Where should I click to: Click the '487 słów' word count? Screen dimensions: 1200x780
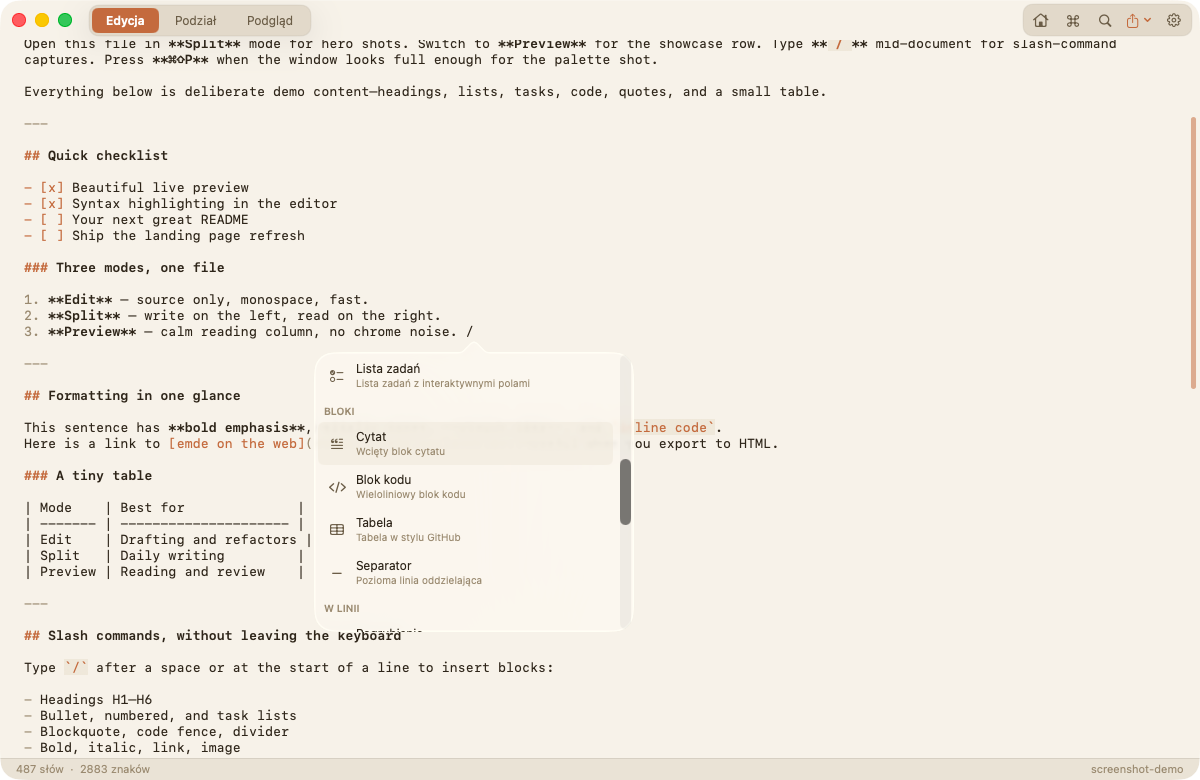point(40,769)
